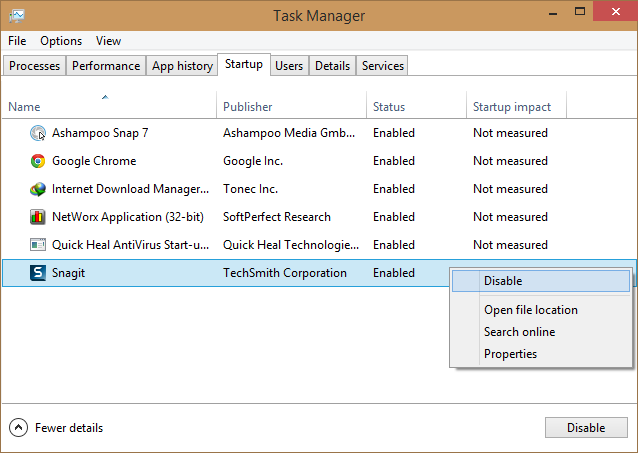
Task: Choose Disable in the context menu
Action: (x=541, y=281)
